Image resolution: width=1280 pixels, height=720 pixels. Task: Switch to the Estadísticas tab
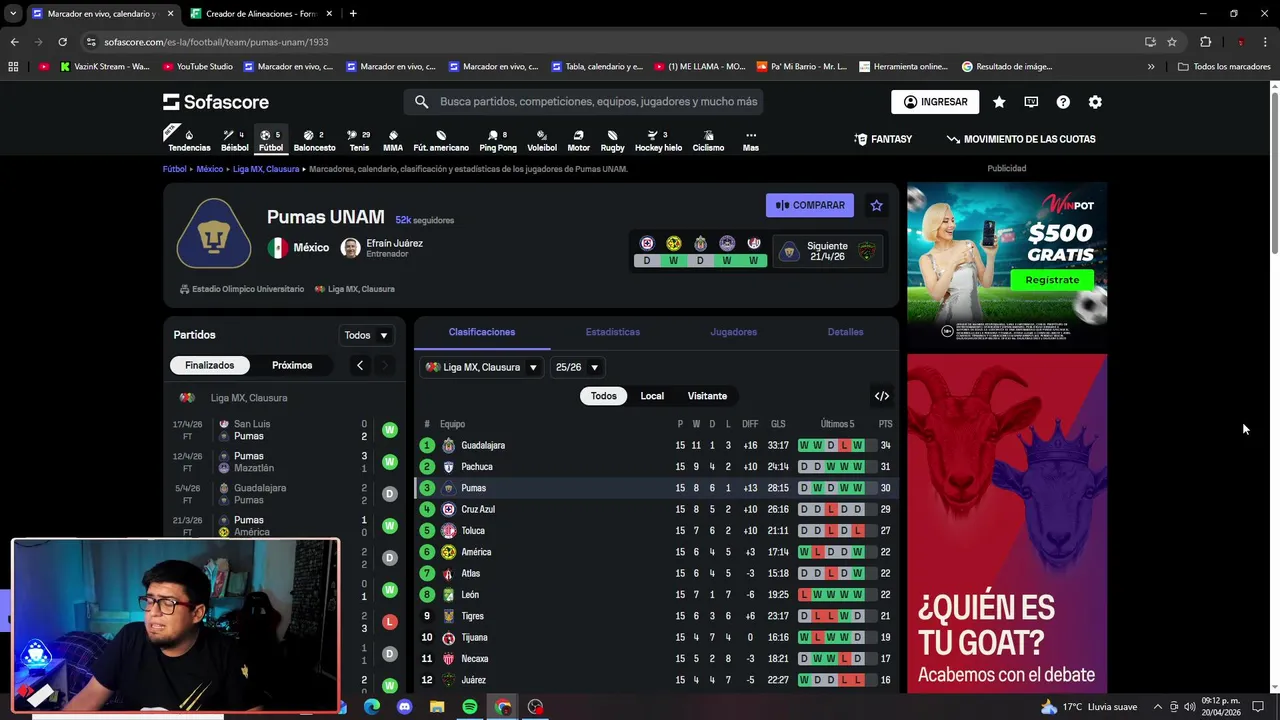613,332
